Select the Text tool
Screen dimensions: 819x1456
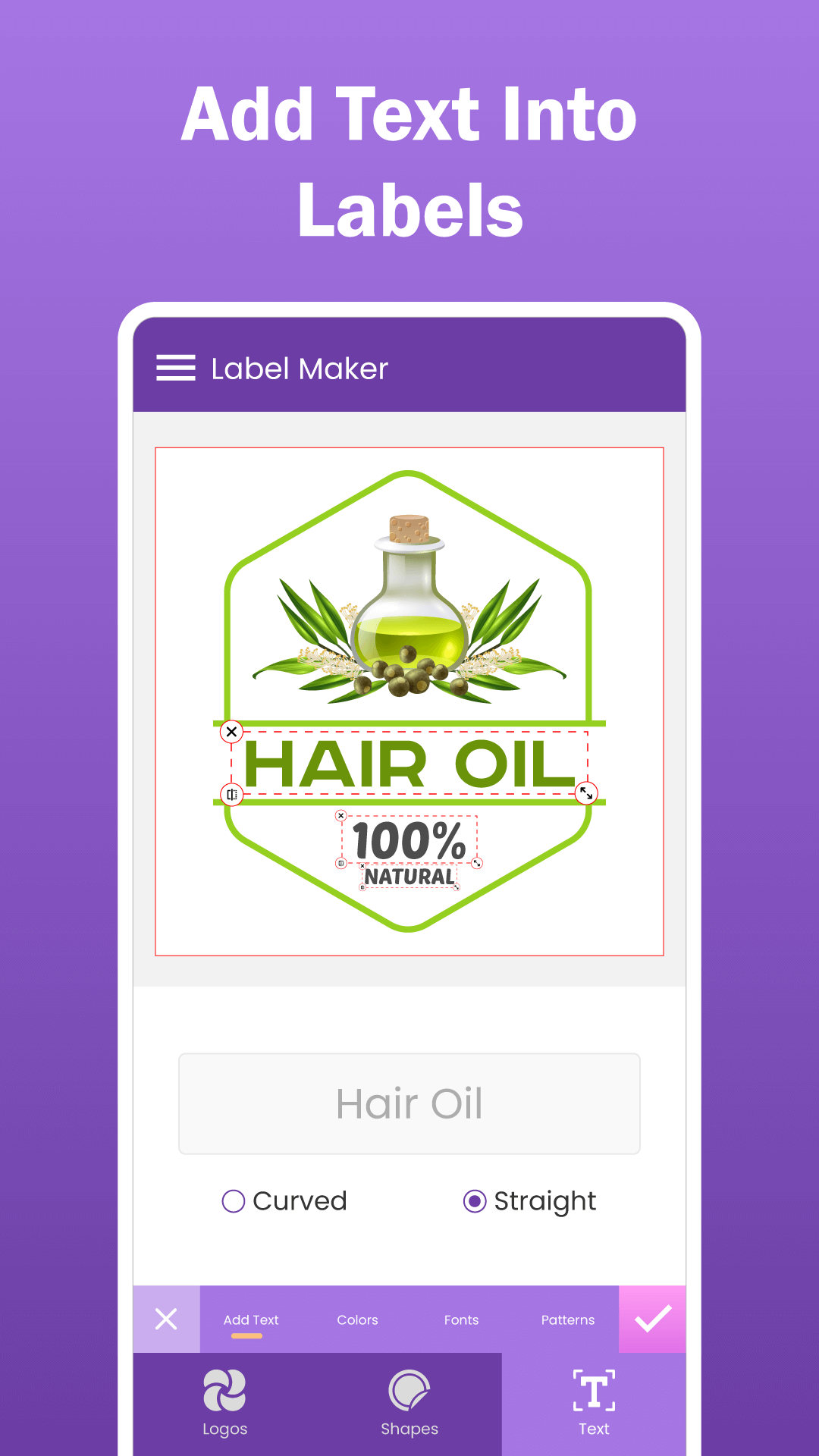pyautogui.click(x=594, y=1403)
